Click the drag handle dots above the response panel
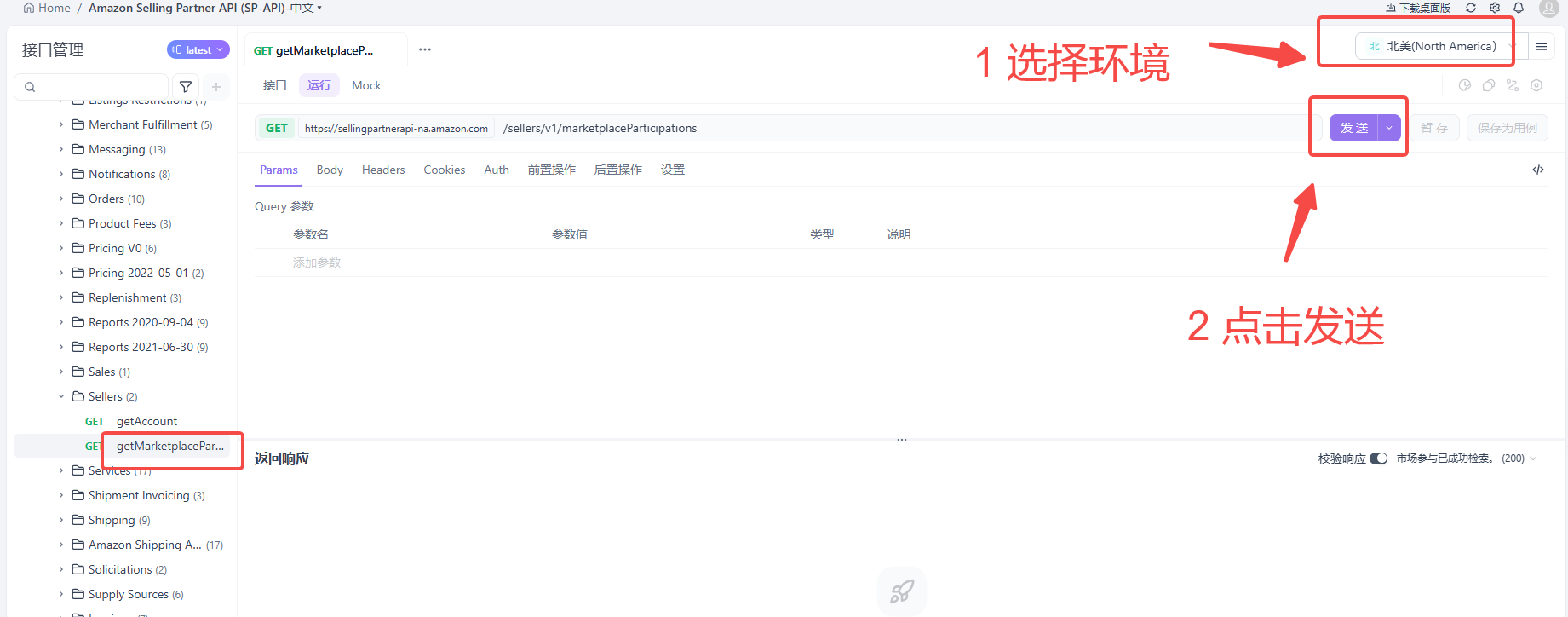This screenshot has width=1568, height=617. [x=902, y=440]
